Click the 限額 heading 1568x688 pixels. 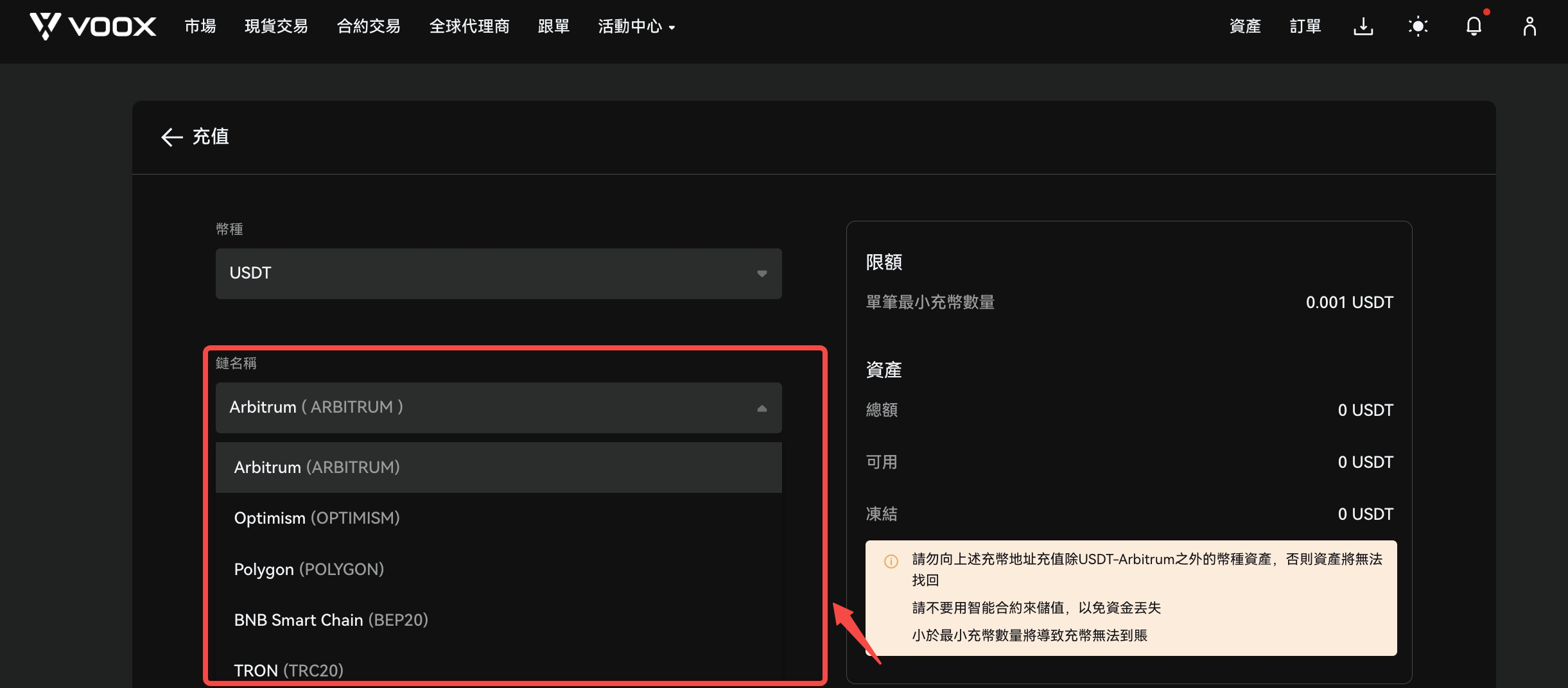884,262
